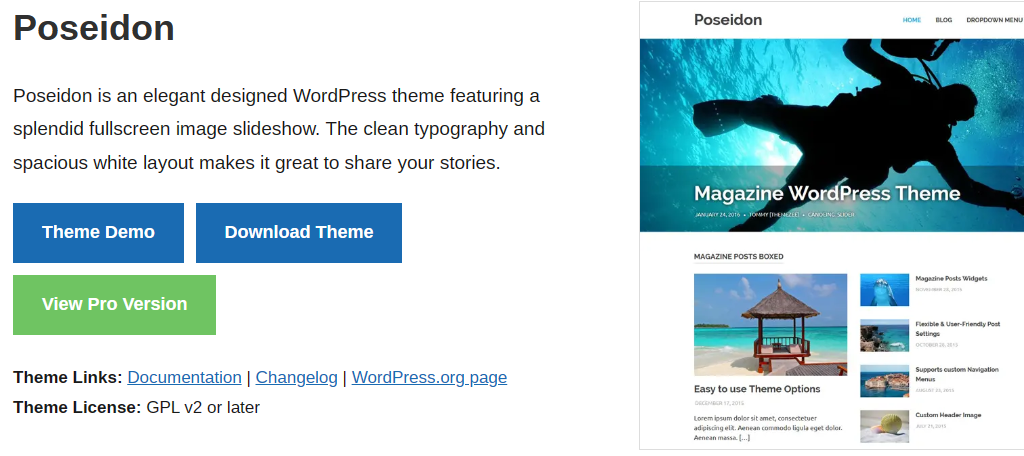Open the Theme Demo button

click(x=98, y=233)
